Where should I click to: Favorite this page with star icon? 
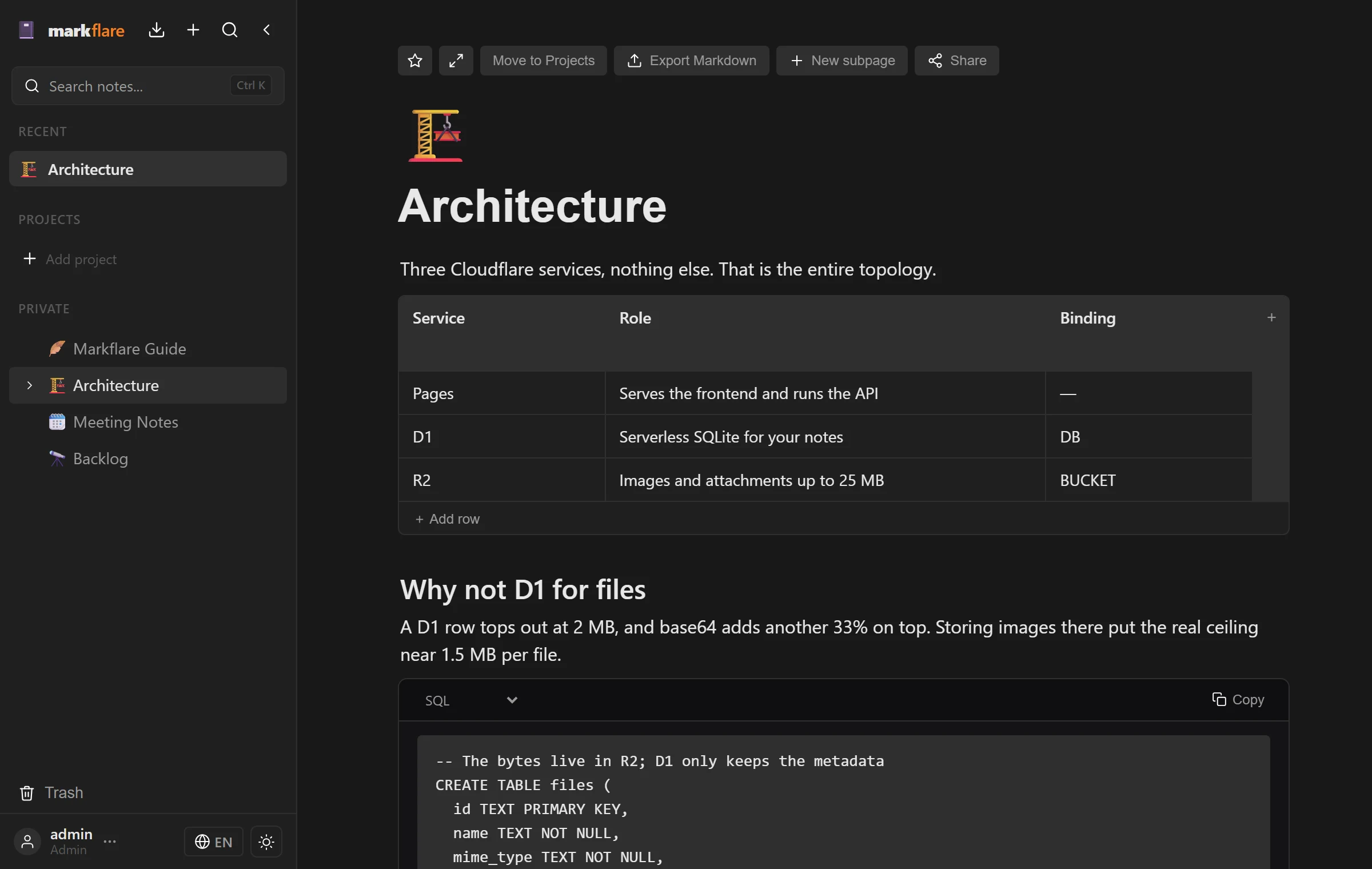pos(415,61)
